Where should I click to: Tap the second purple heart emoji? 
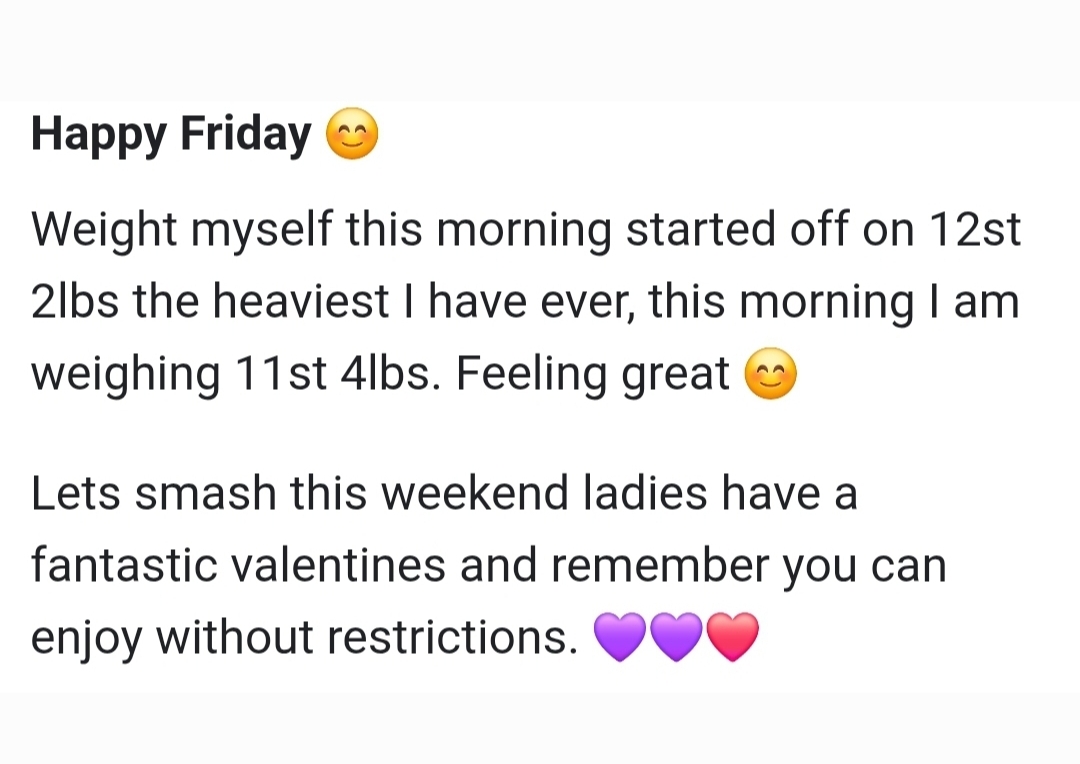click(677, 637)
